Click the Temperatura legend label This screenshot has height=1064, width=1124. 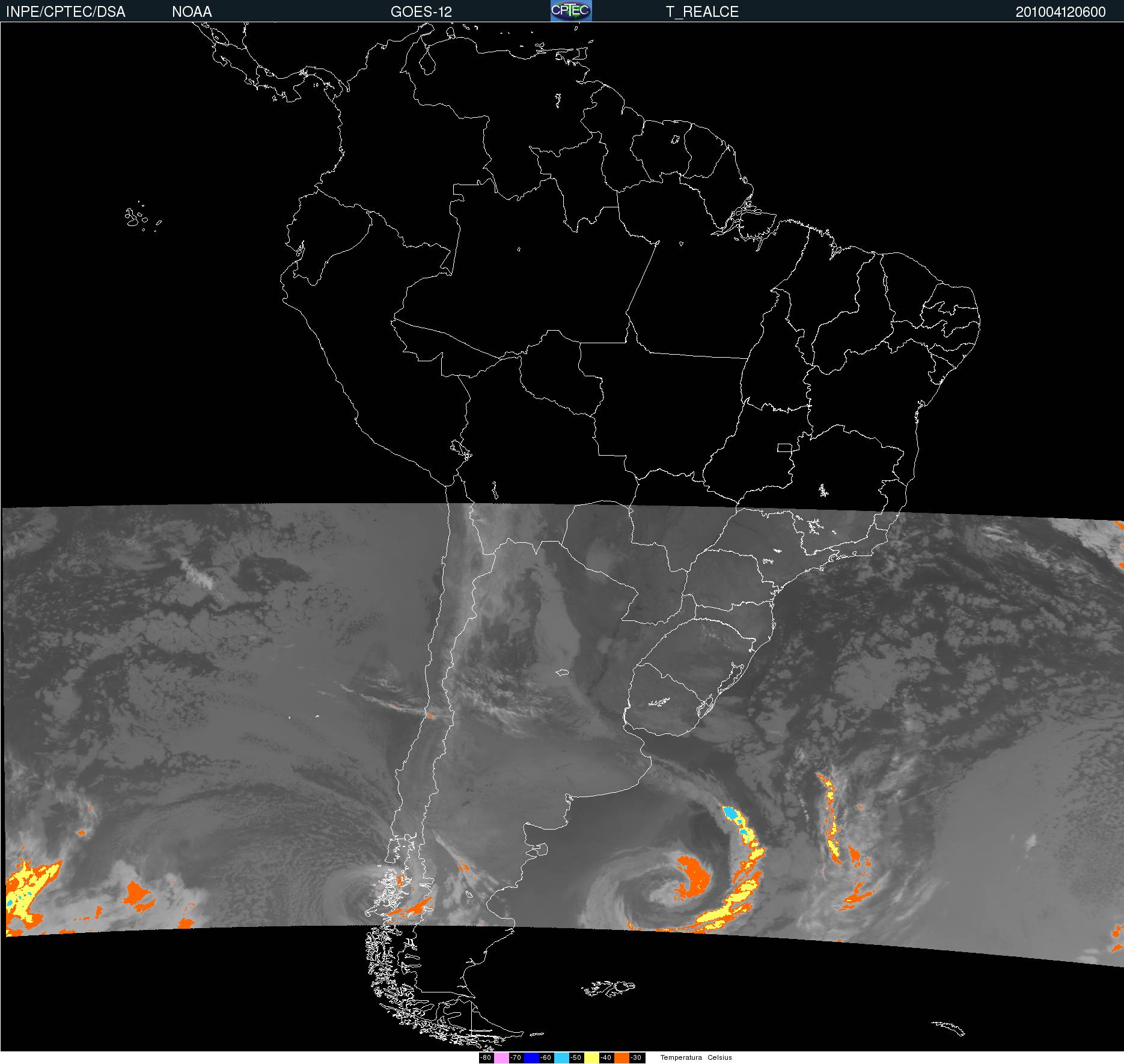click(x=681, y=1057)
